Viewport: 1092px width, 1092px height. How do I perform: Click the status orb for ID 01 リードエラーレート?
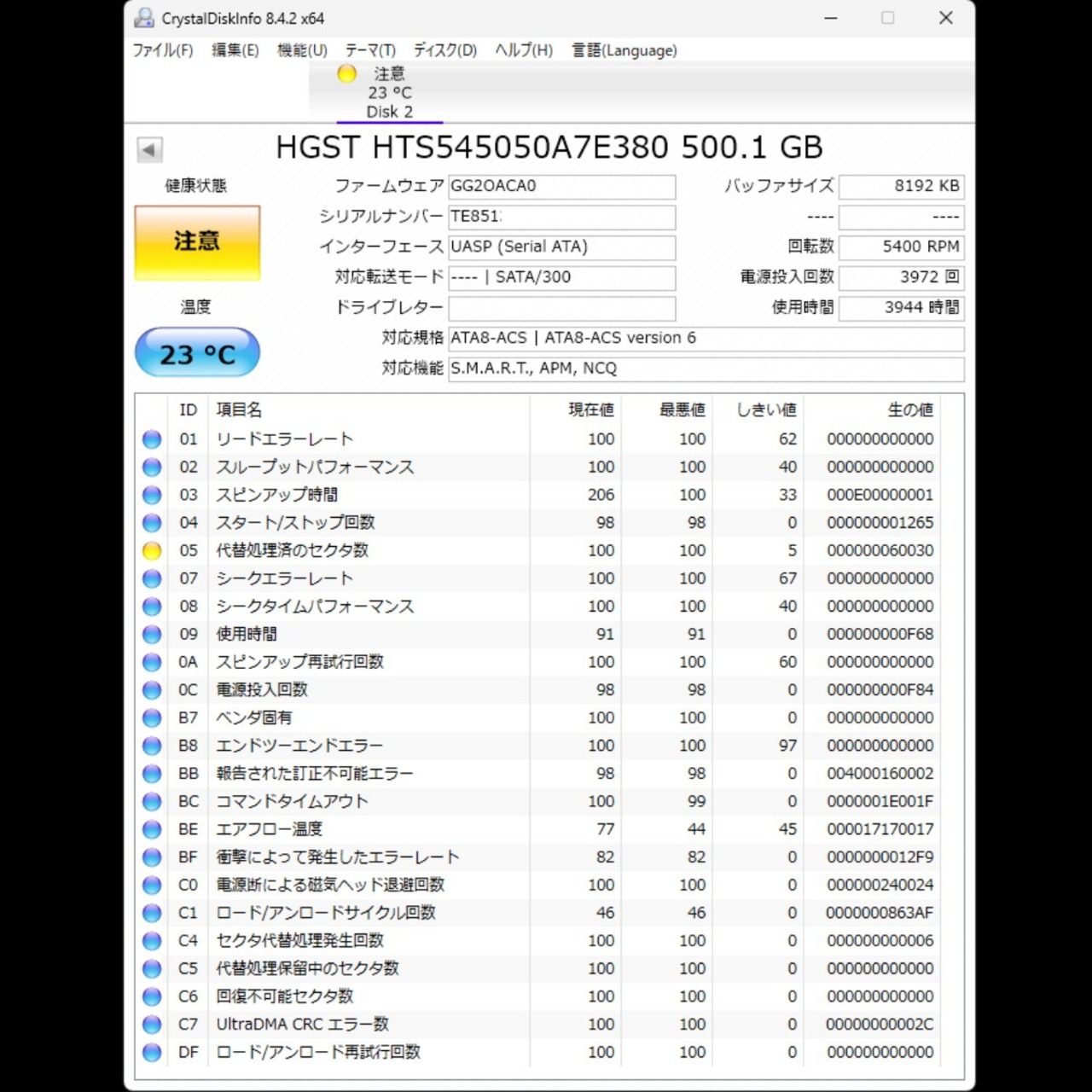(152, 439)
